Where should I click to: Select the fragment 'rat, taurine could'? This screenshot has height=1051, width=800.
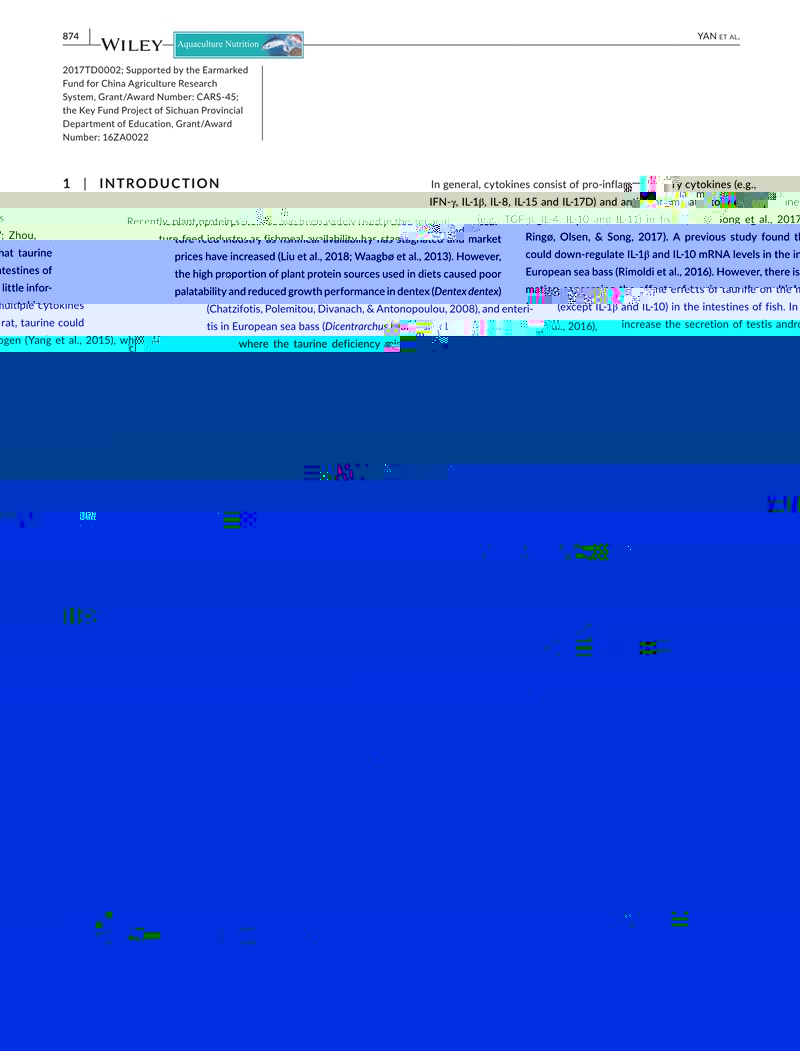(x=42, y=322)
